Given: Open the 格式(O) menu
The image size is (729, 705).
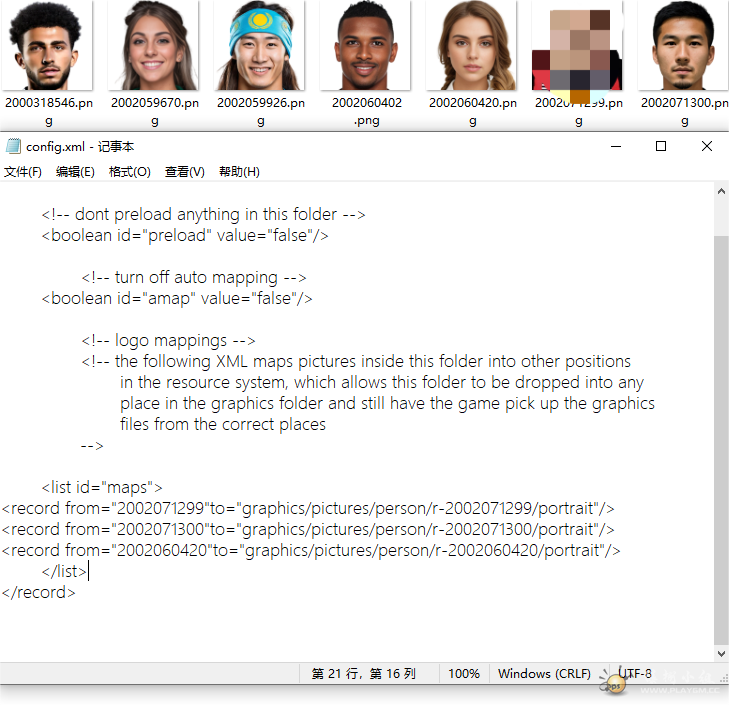Looking at the screenshot, I should click(x=129, y=172).
